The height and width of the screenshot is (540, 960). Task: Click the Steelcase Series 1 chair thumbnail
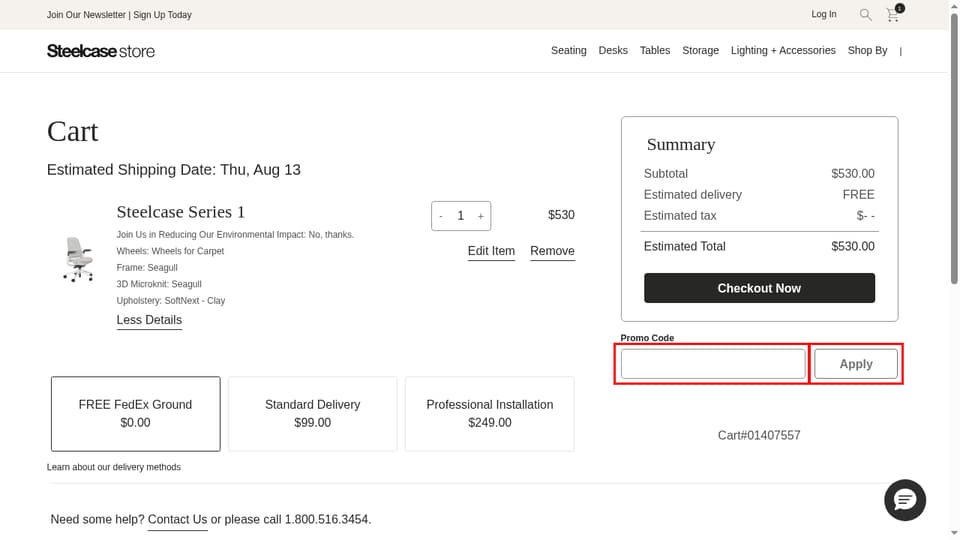78,260
